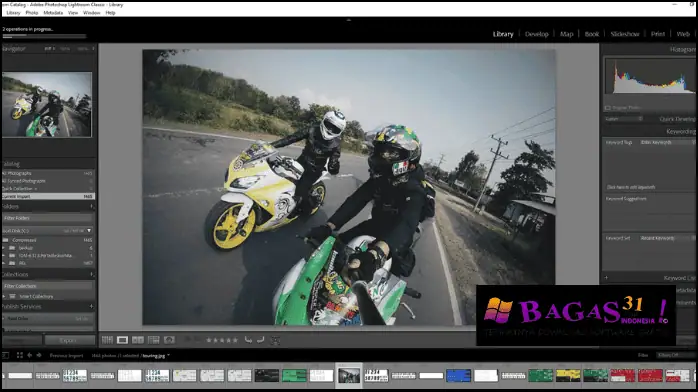Click Previous Import on filmstrip bar
Screen dimensions: 698x392
[x=66, y=356]
